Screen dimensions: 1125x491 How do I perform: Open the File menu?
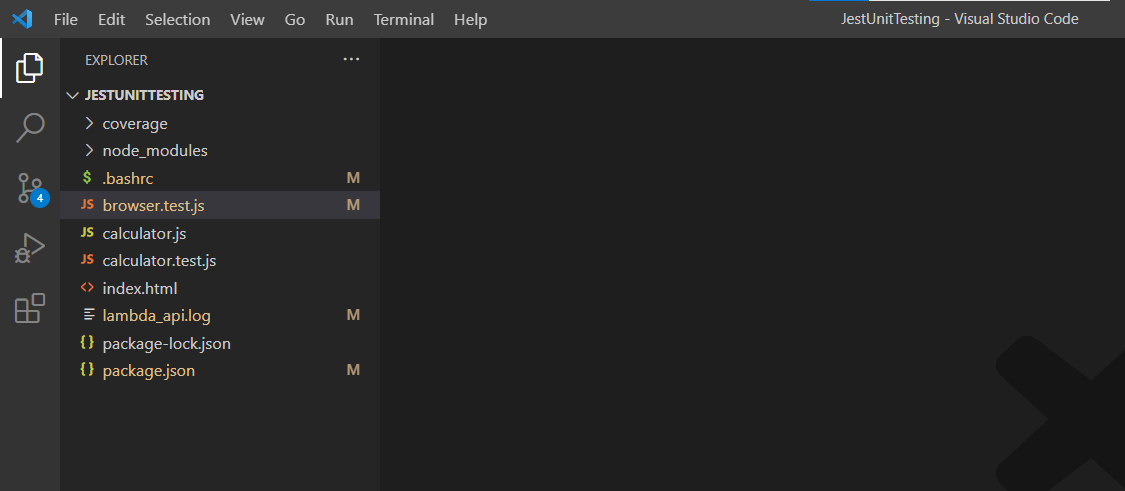pyautogui.click(x=66, y=20)
